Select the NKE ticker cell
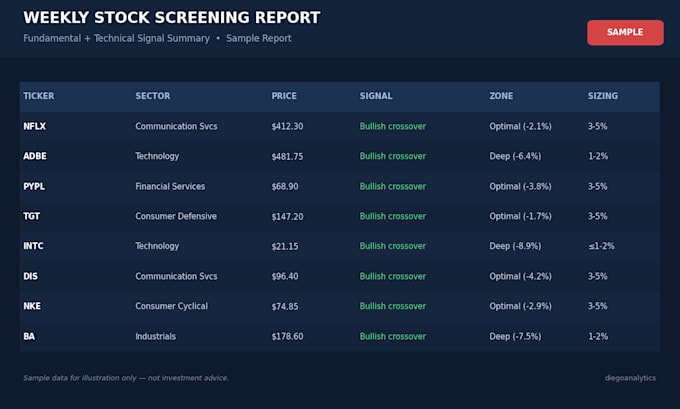Screen dimensions: 680x409 click(x=32, y=306)
